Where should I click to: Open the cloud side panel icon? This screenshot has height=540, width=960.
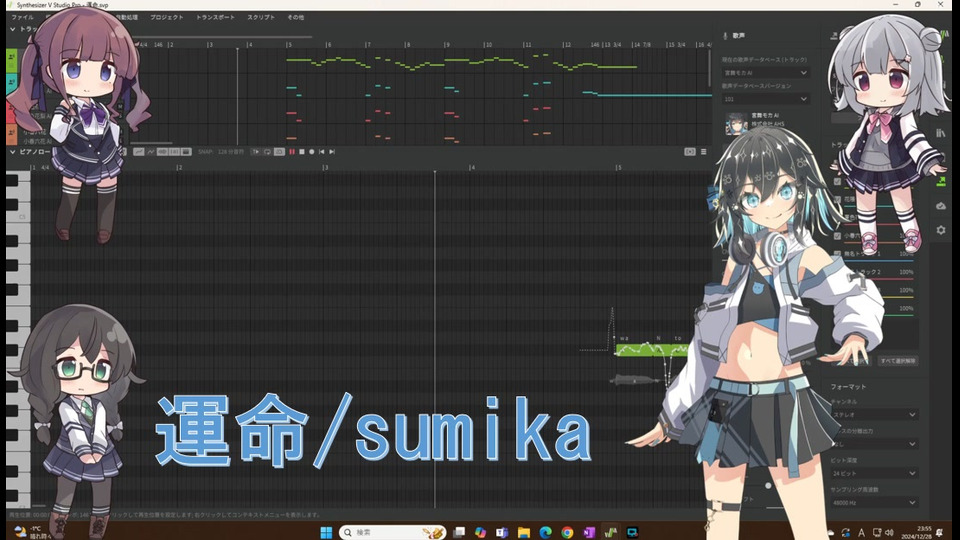coord(941,206)
